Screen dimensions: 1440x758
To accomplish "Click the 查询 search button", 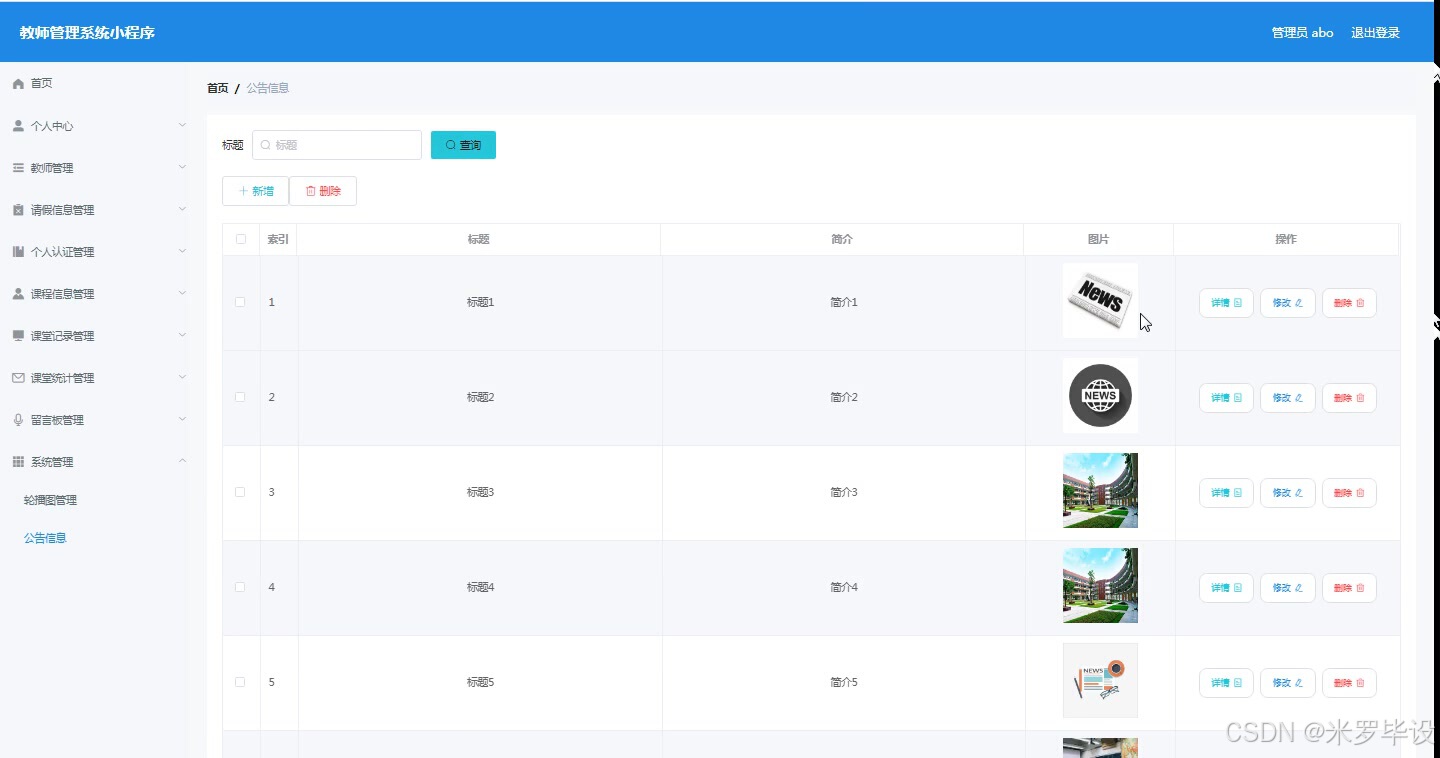I will click(x=463, y=145).
